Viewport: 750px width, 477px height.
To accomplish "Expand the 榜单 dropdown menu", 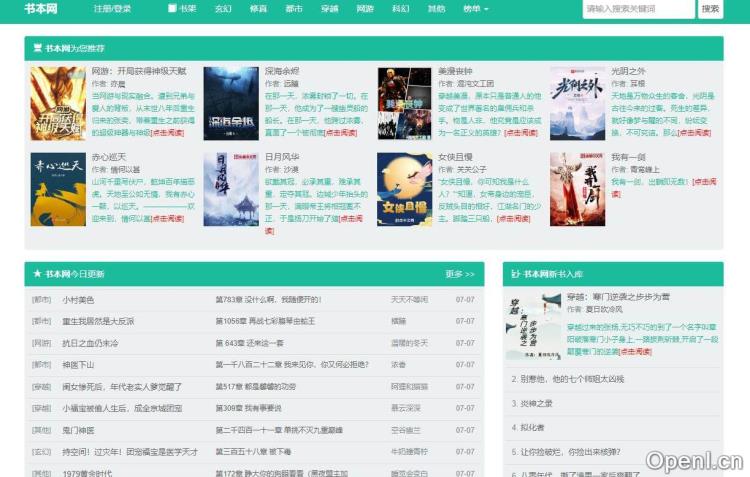I will 475,9.
